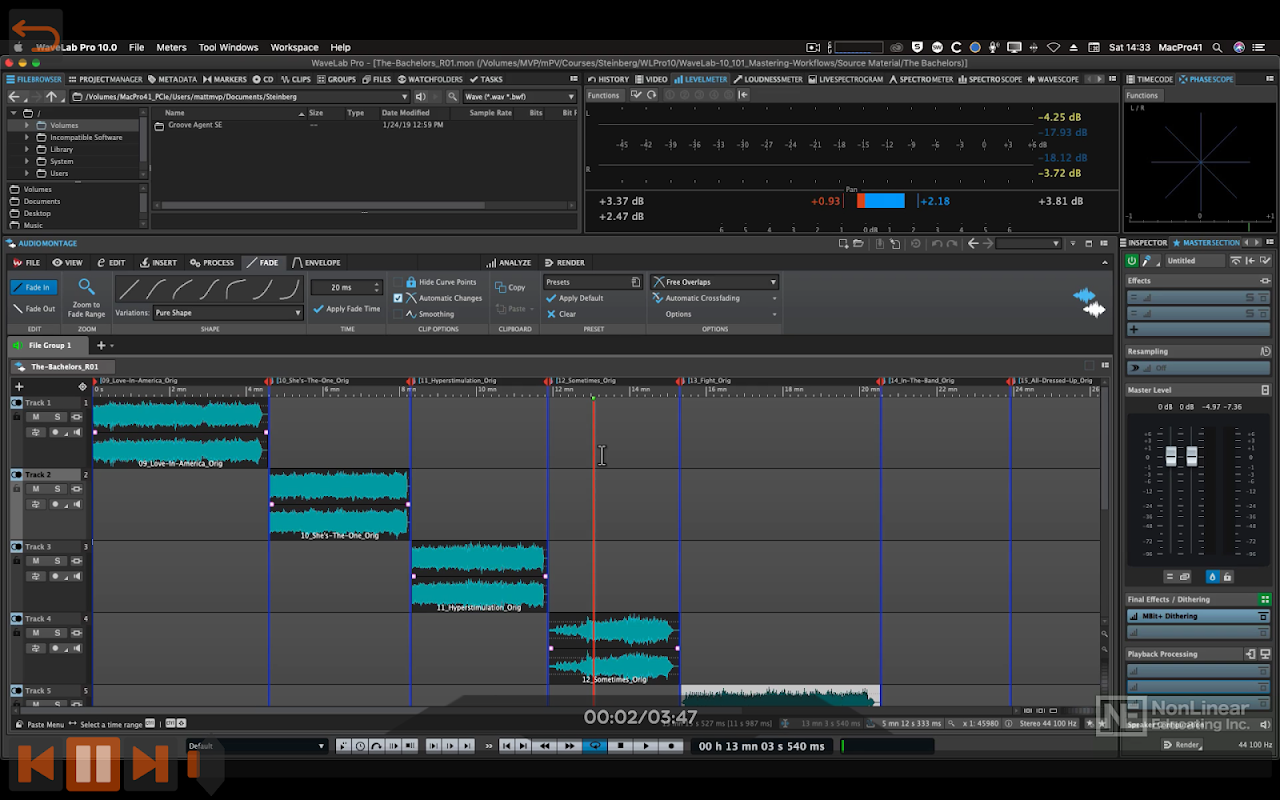Click the file browser parent folder up arrow

tap(51, 97)
